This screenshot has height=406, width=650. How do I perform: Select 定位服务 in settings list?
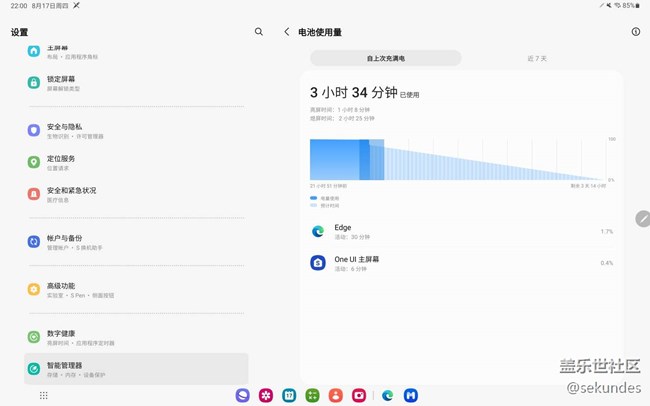[135, 162]
